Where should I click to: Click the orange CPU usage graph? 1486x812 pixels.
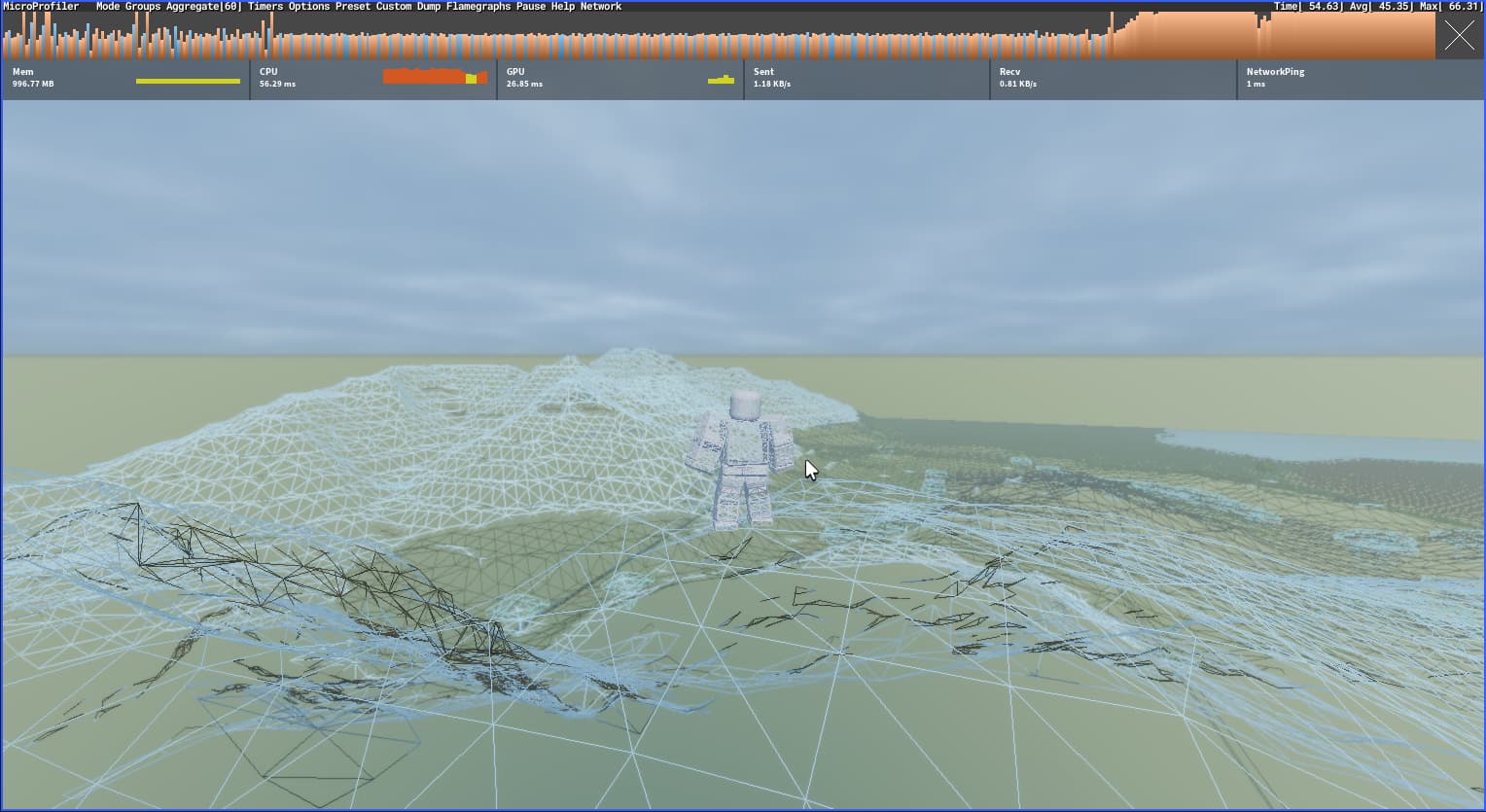pyautogui.click(x=435, y=76)
